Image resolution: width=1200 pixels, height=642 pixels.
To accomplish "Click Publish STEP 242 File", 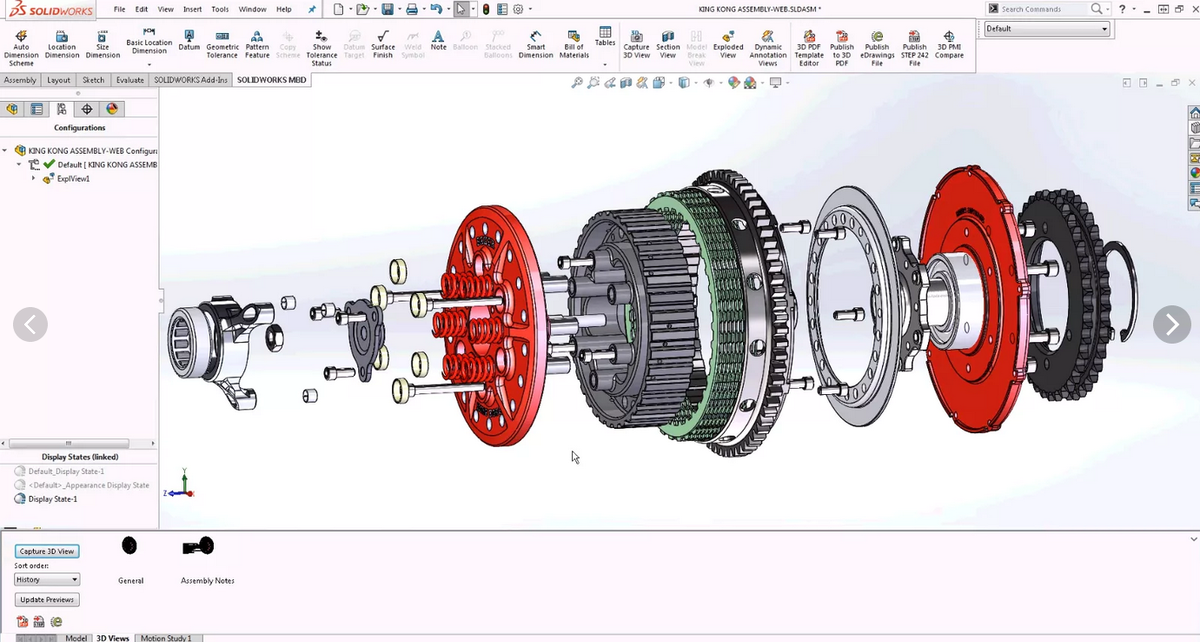I will (914, 48).
